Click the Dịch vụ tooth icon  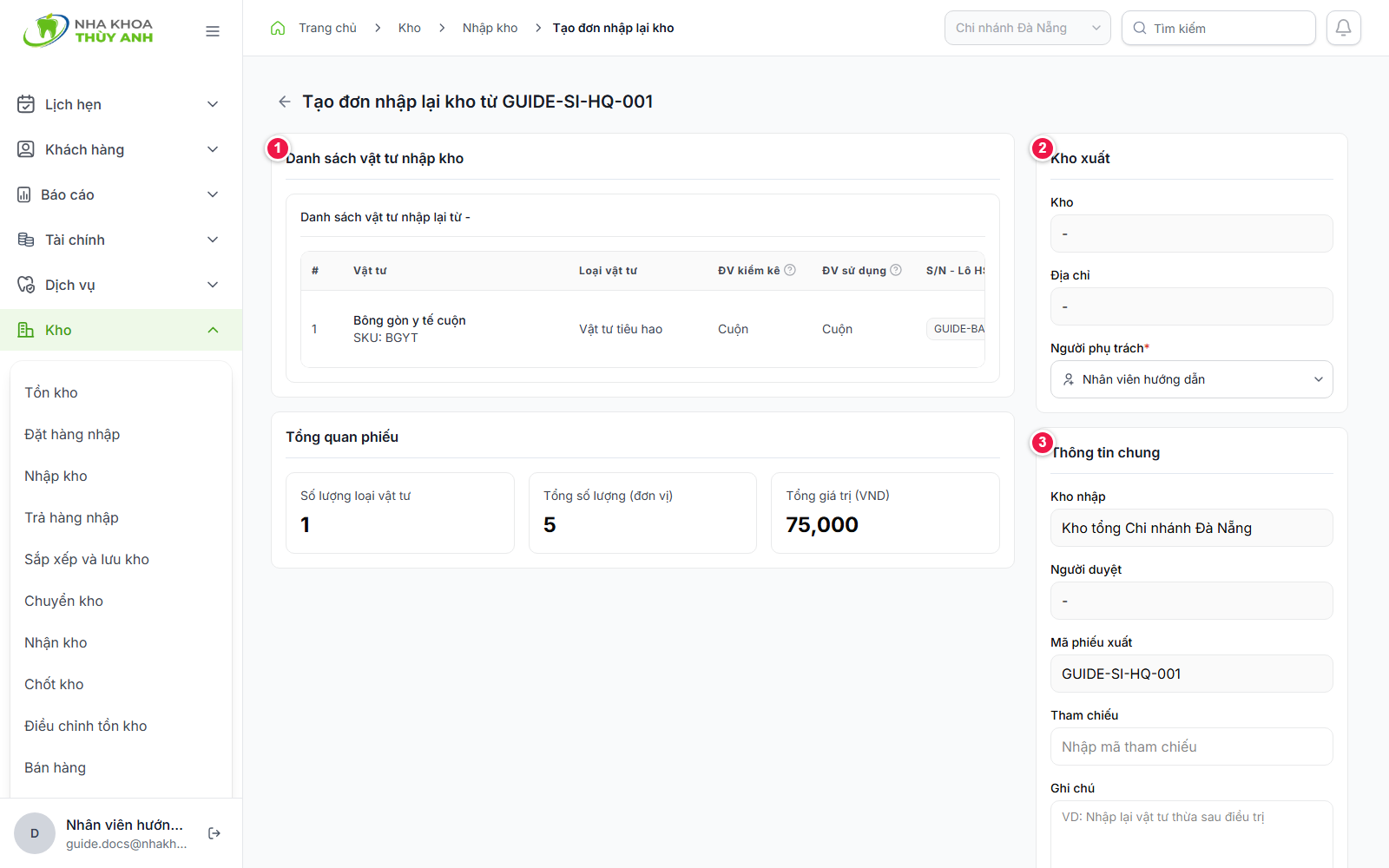click(x=26, y=285)
